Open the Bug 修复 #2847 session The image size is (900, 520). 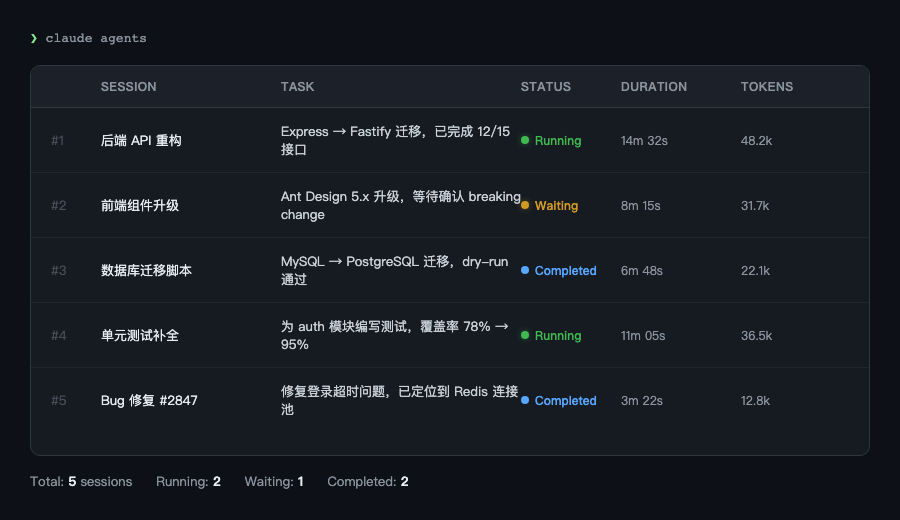click(x=149, y=400)
